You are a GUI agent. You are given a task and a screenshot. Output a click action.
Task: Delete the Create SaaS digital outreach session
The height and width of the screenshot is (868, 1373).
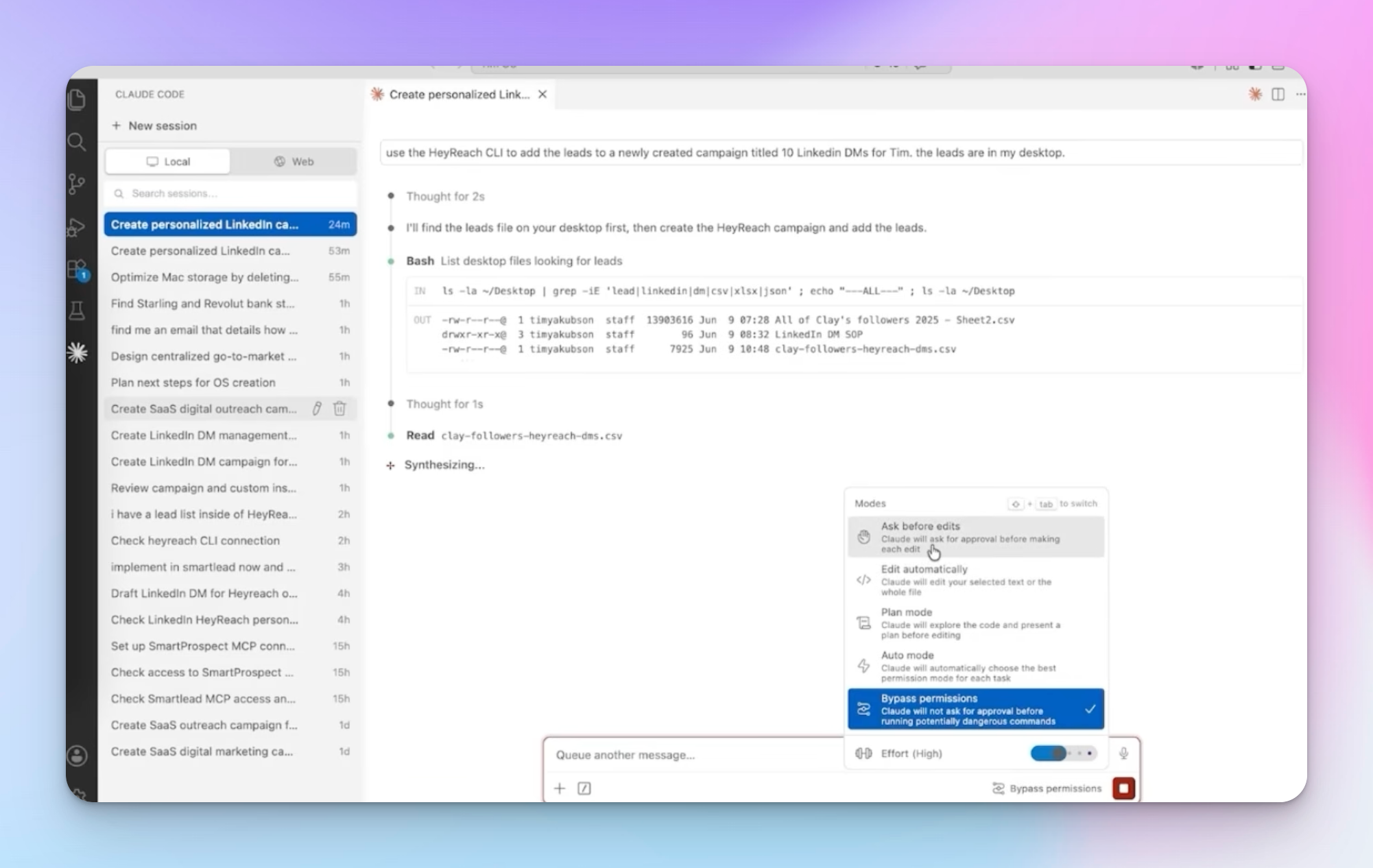click(x=339, y=409)
